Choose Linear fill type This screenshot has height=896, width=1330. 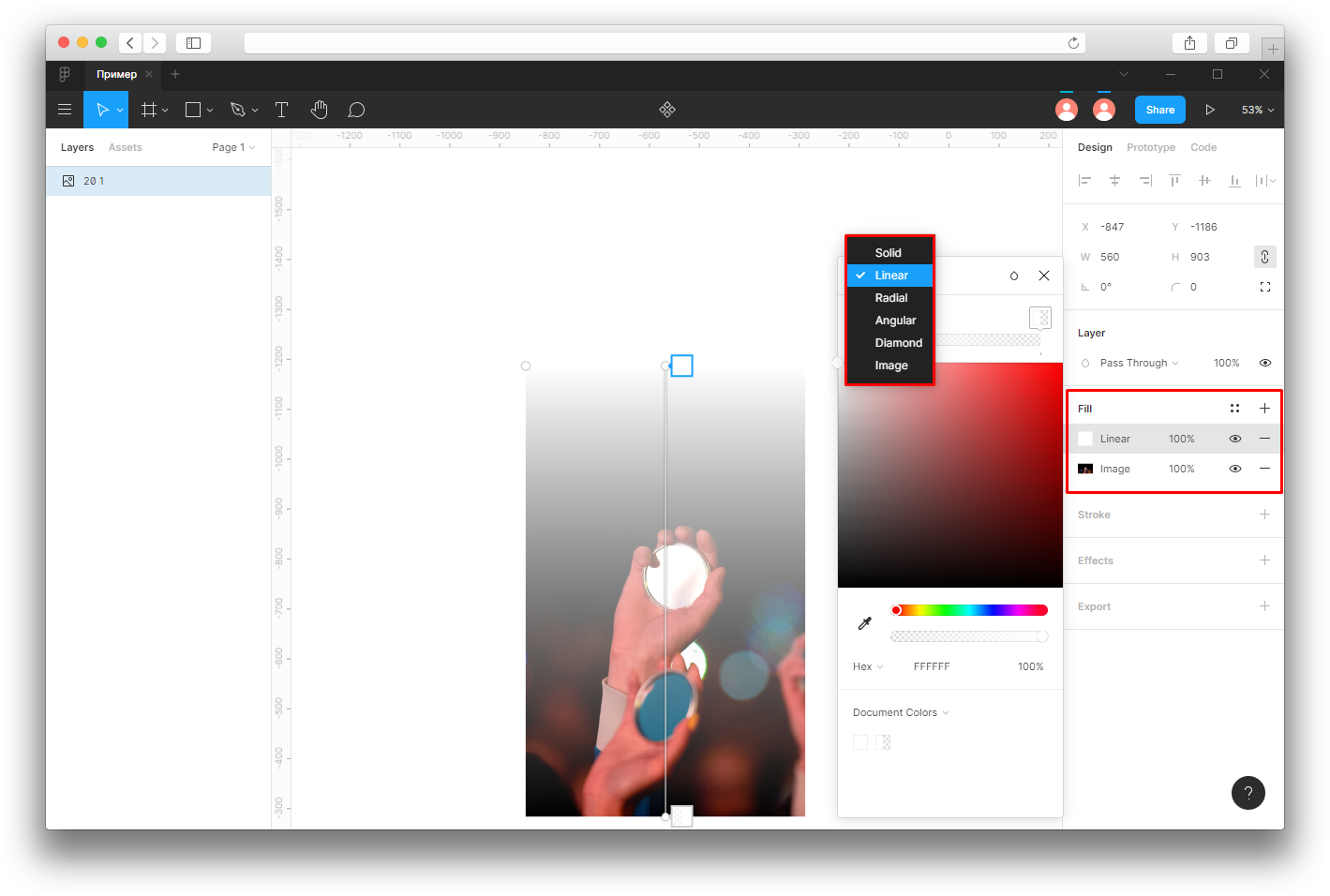889,276
